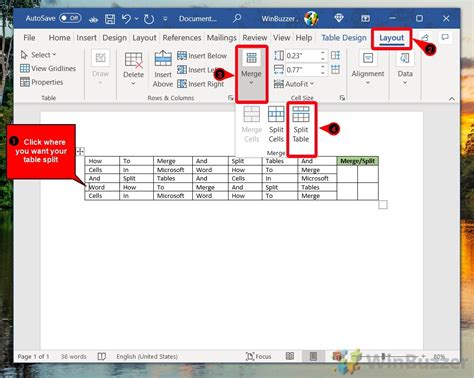Click Split Table icon
The width and height of the screenshot is (474, 378).
point(301,124)
